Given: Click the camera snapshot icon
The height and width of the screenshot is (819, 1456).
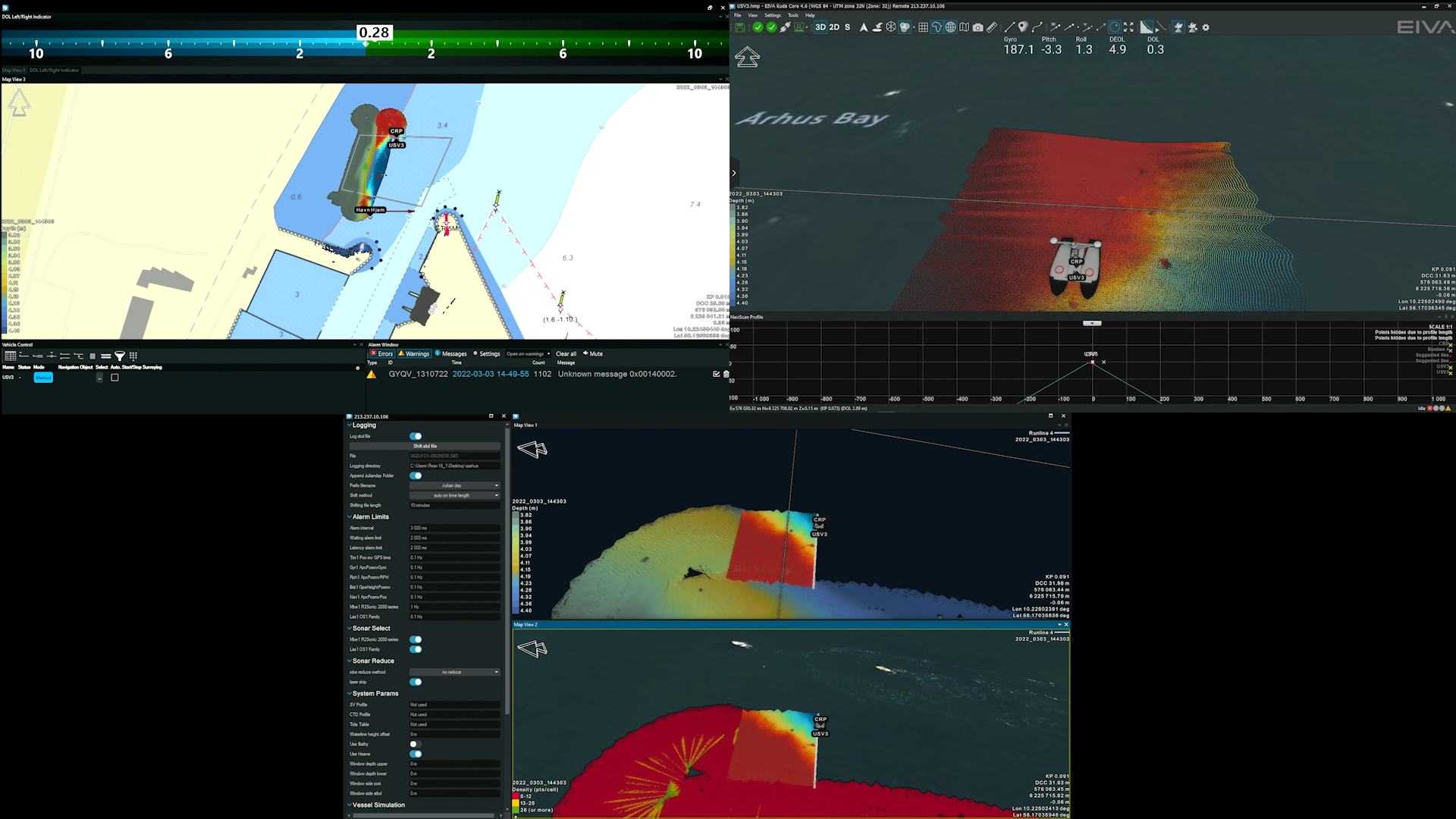Looking at the screenshot, I should [x=978, y=27].
